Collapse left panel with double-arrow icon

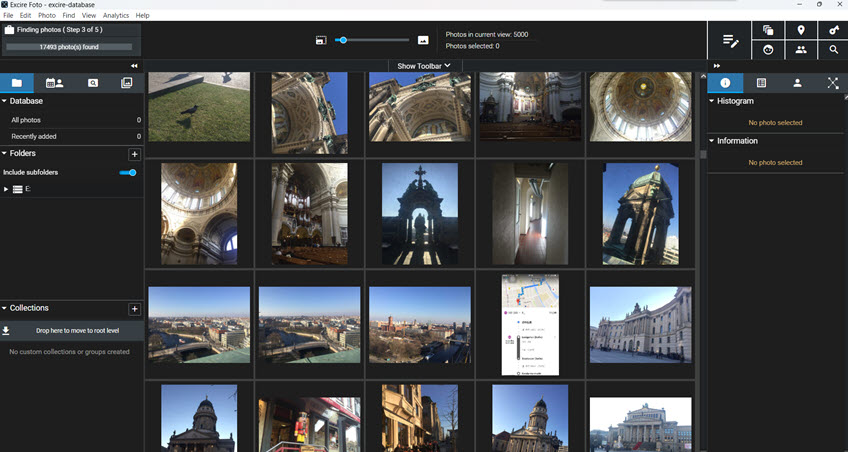(x=134, y=66)
